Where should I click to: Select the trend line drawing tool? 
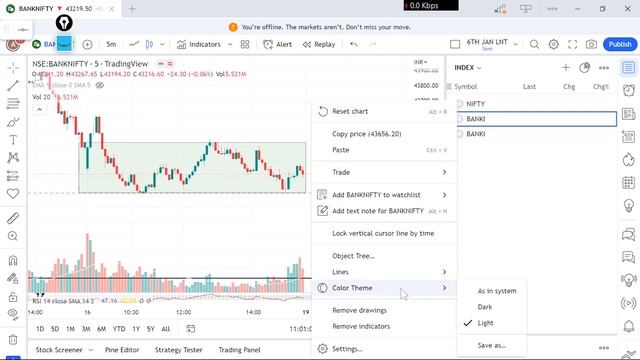pos(13,85)
